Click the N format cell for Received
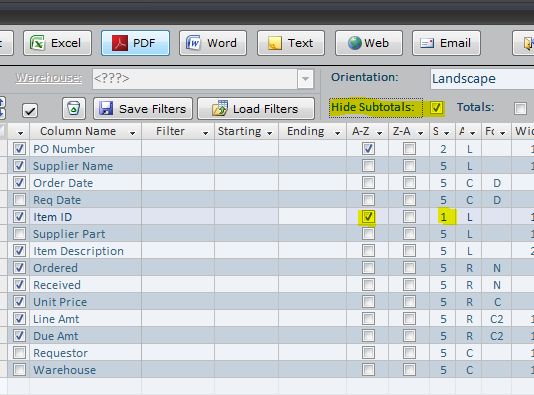 (497, 285)
